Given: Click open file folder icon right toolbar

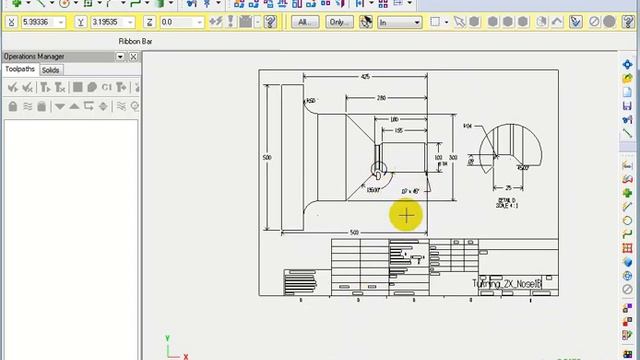Looking at the screenshot, I should (x=627, y=78).
